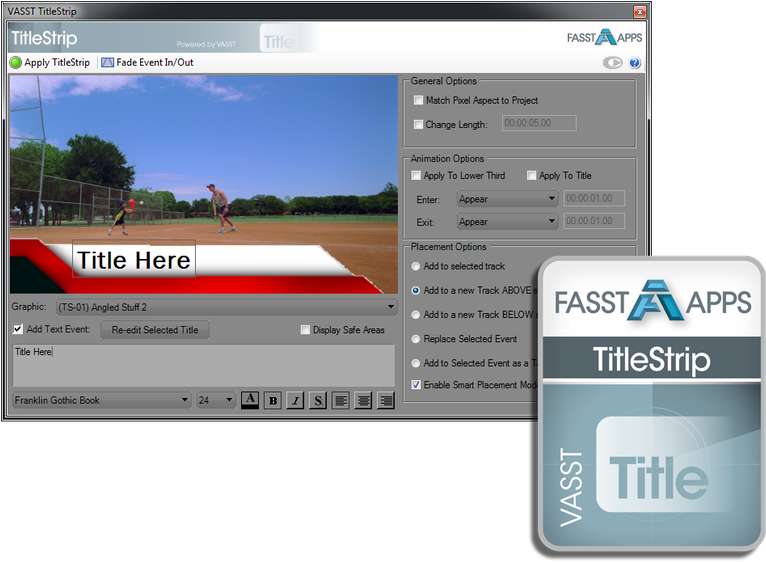Open the text color picker button
The height and width of the screenshot is (562, 766).
tap(250, 400)
